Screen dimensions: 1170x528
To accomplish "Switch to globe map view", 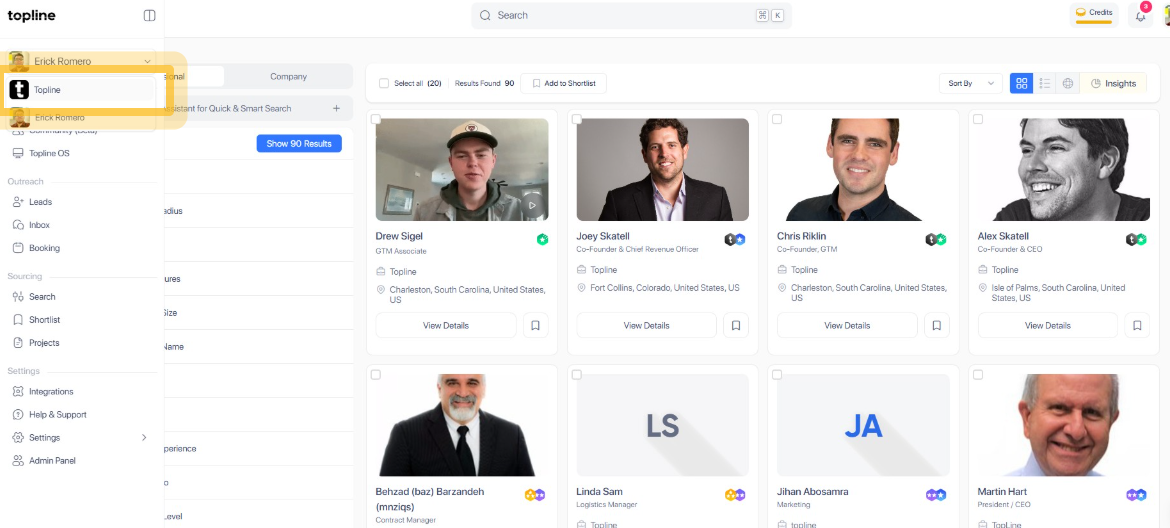I will click(x=1068, y=84).
